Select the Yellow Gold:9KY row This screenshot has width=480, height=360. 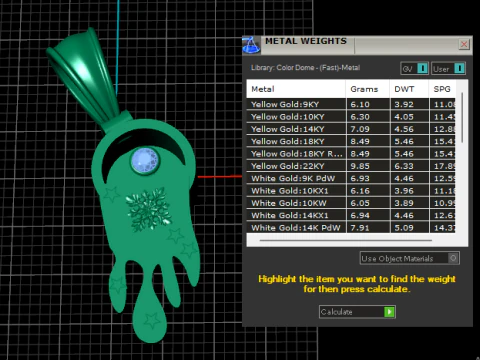tap(351, 104)
